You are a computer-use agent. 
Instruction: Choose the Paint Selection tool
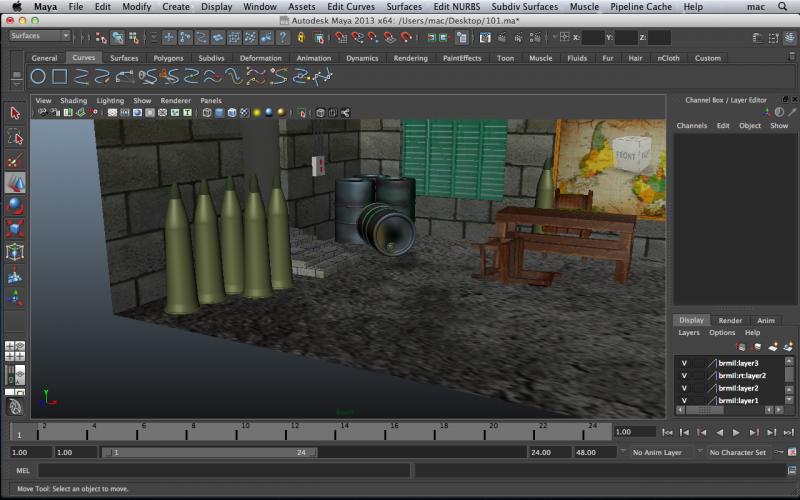click(15, 160)
